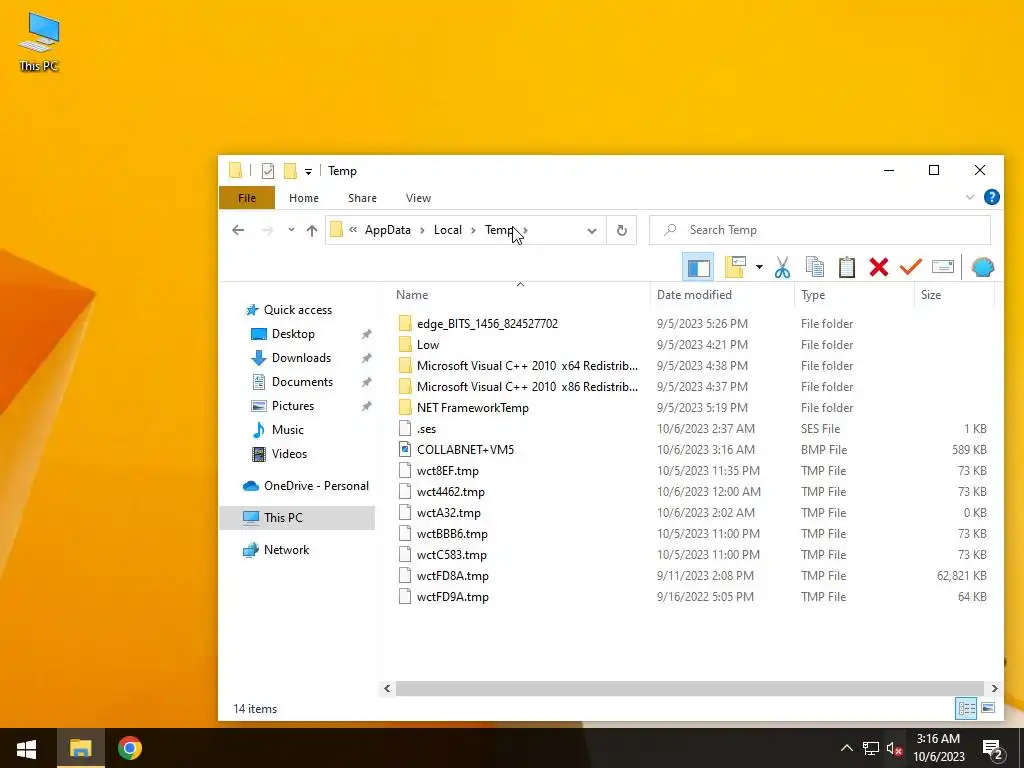
Task: Select Pictures in the navigation pane
Action: click(293, 406)
